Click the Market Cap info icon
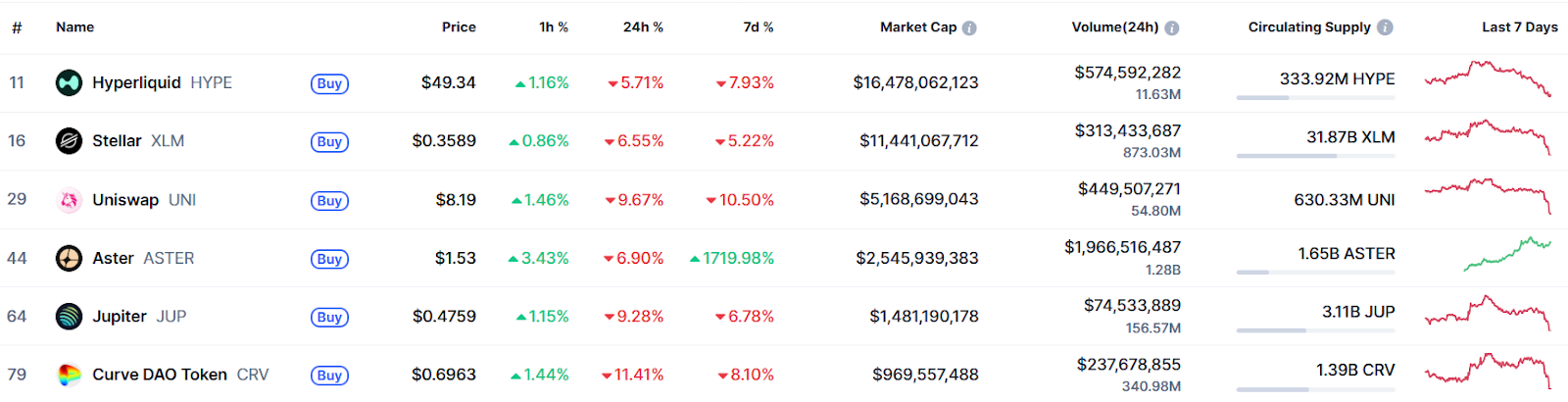The width and height of the screenshot is (1568, 402). tap(969, 27)
